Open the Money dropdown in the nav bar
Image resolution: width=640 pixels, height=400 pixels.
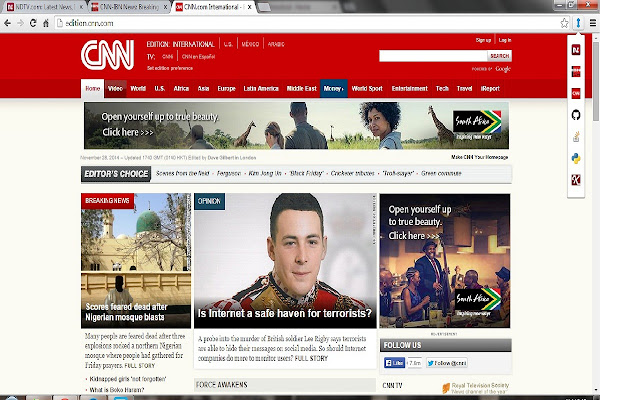[x=333, y=89]
